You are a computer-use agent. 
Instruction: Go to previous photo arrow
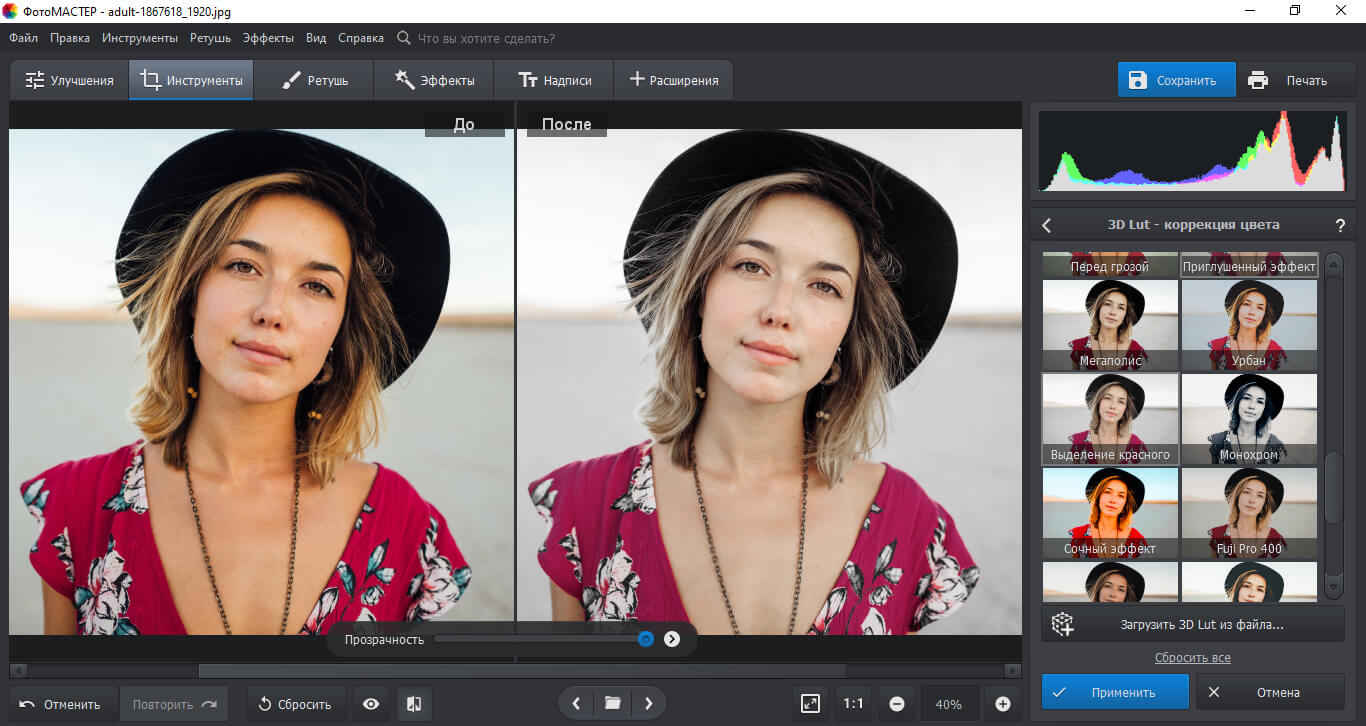point(577,704)
